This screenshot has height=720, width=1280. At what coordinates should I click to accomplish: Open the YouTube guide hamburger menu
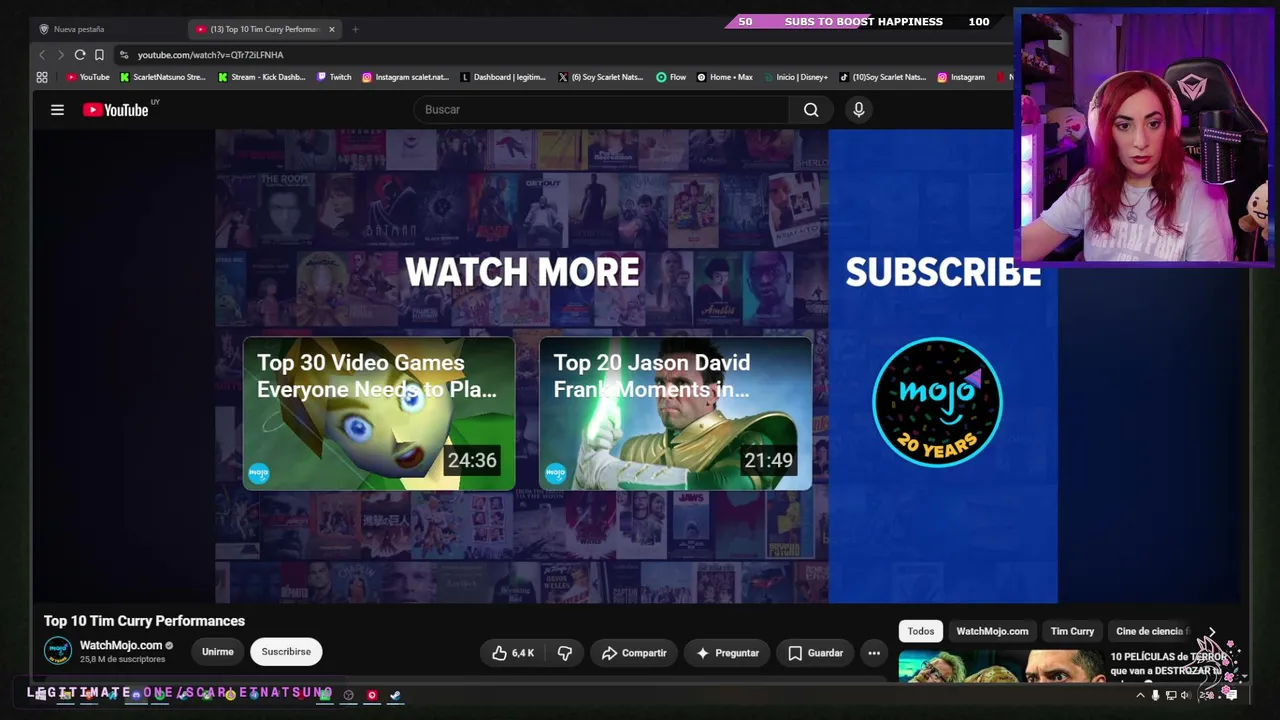(57, 110)
